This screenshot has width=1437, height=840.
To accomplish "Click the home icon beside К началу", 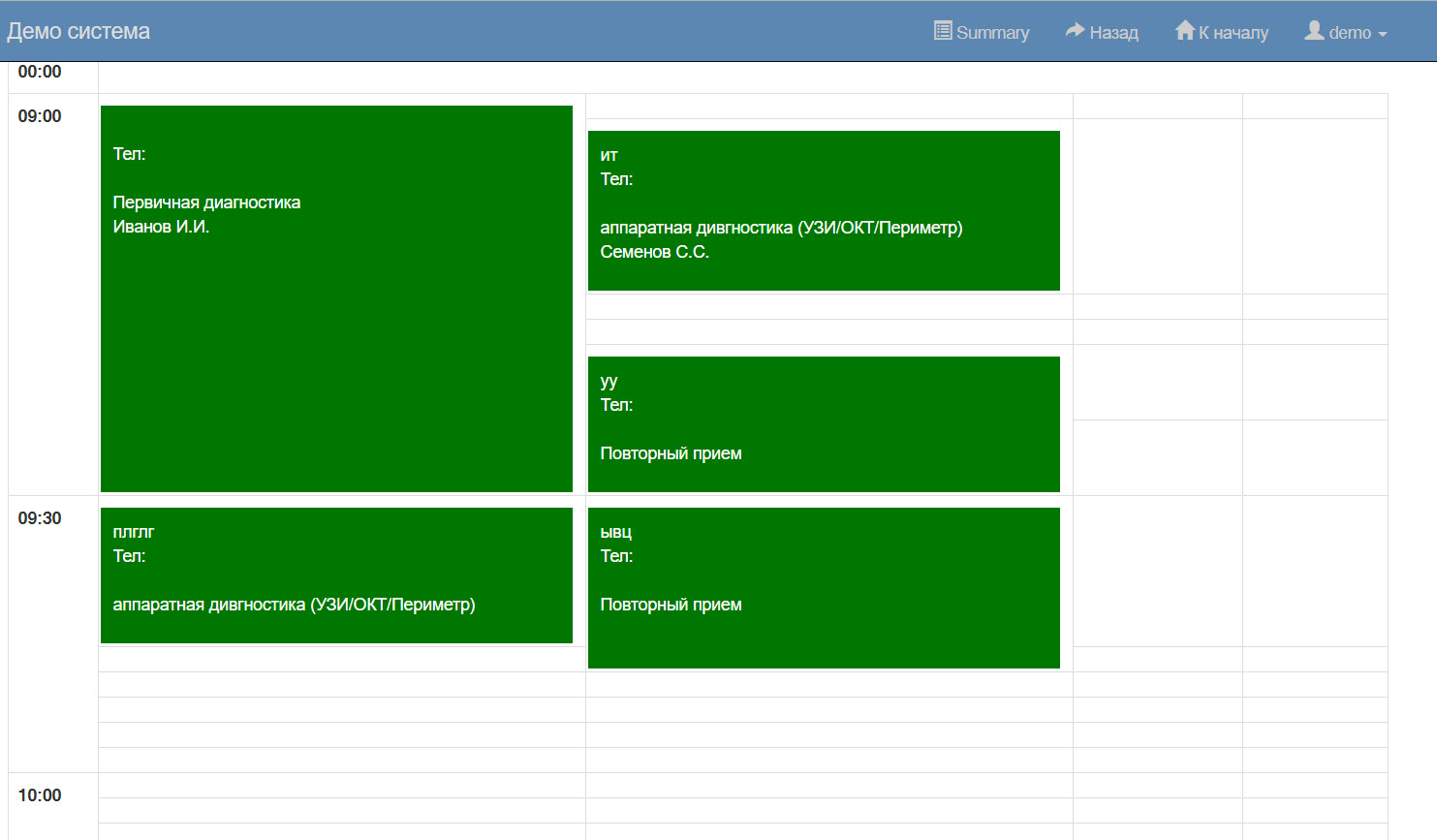I will (x=1184, y=31).
